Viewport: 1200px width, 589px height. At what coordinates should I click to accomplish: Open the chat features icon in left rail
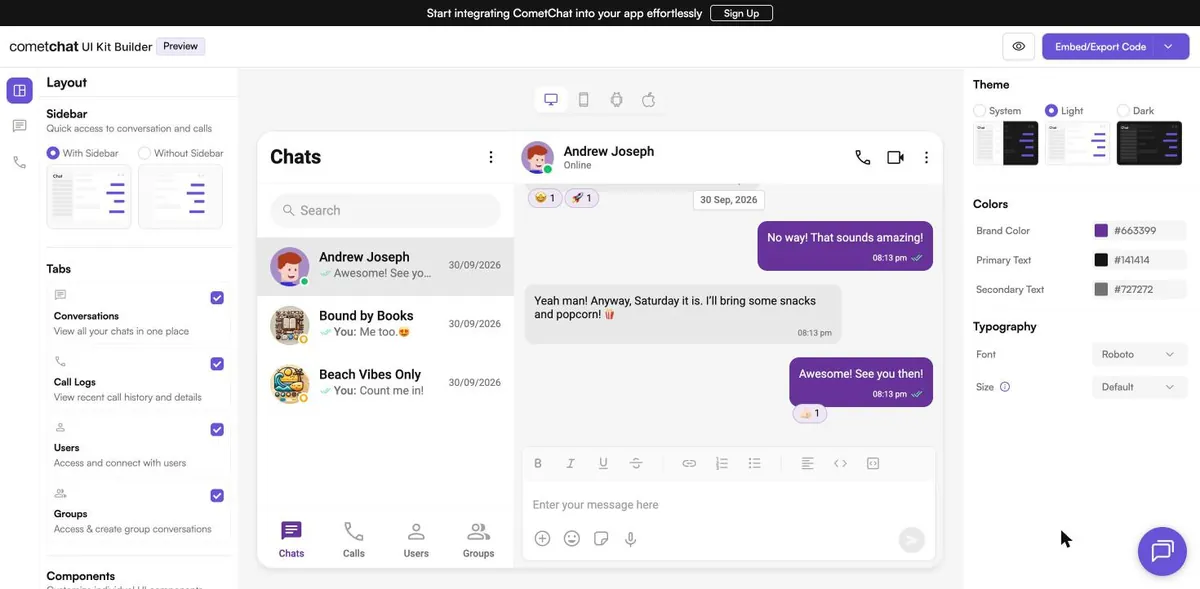click(19, 126)
